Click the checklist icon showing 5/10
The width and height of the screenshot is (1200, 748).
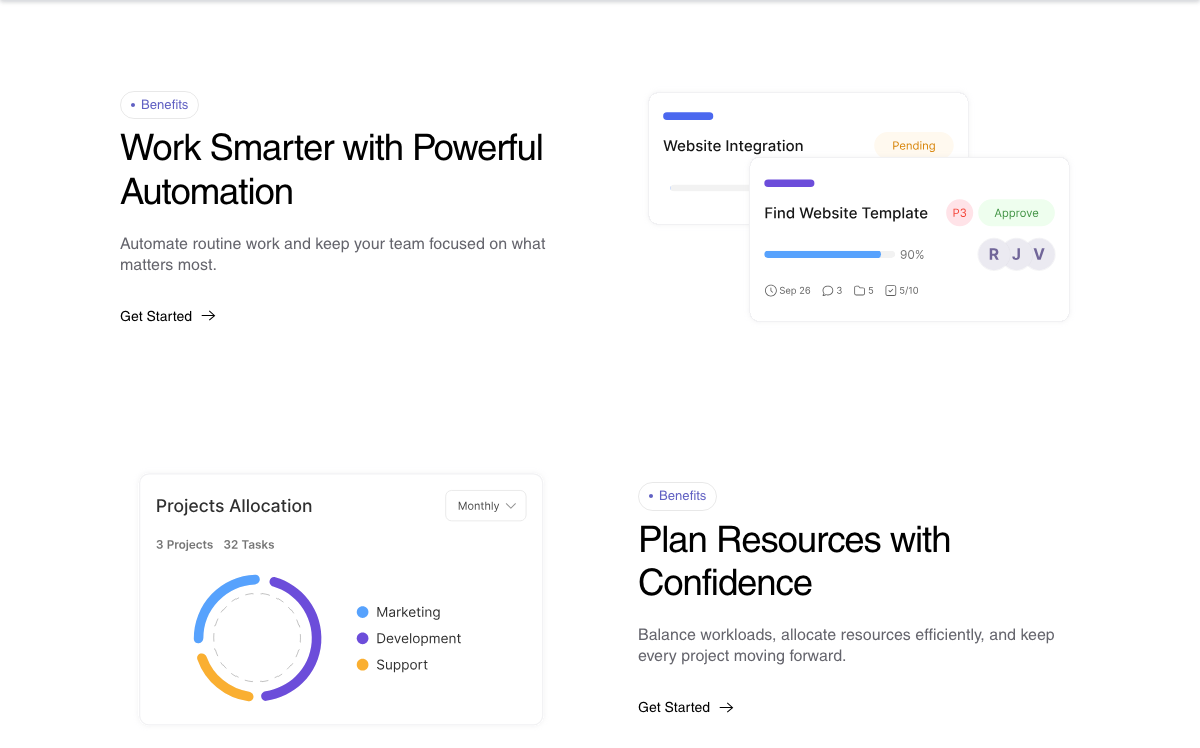(891, 291)
